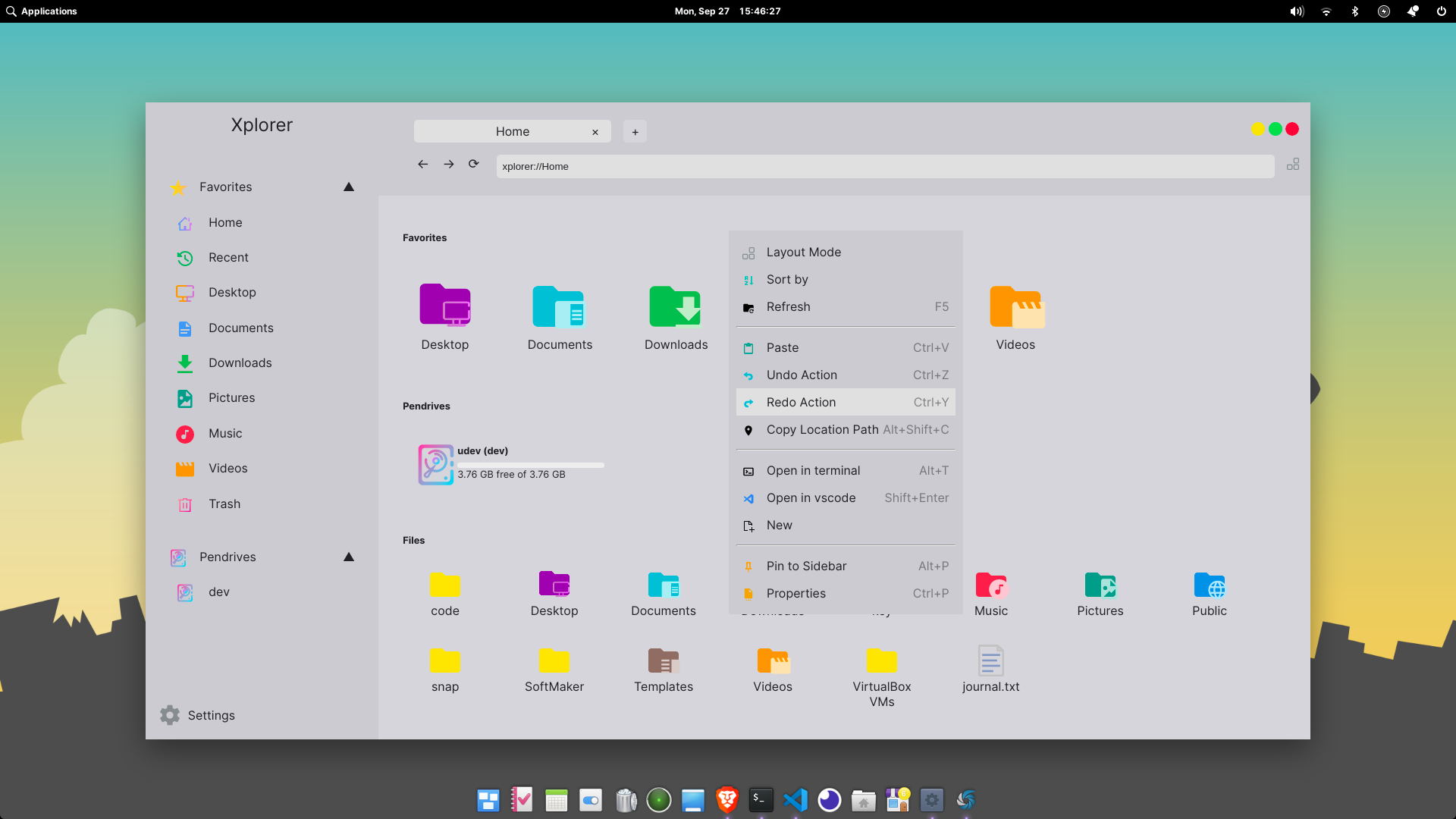Screen dimensions: 1456x819
Task: Select Sort by from context menu
Action: pyautogui.click(x=787, y=279)
